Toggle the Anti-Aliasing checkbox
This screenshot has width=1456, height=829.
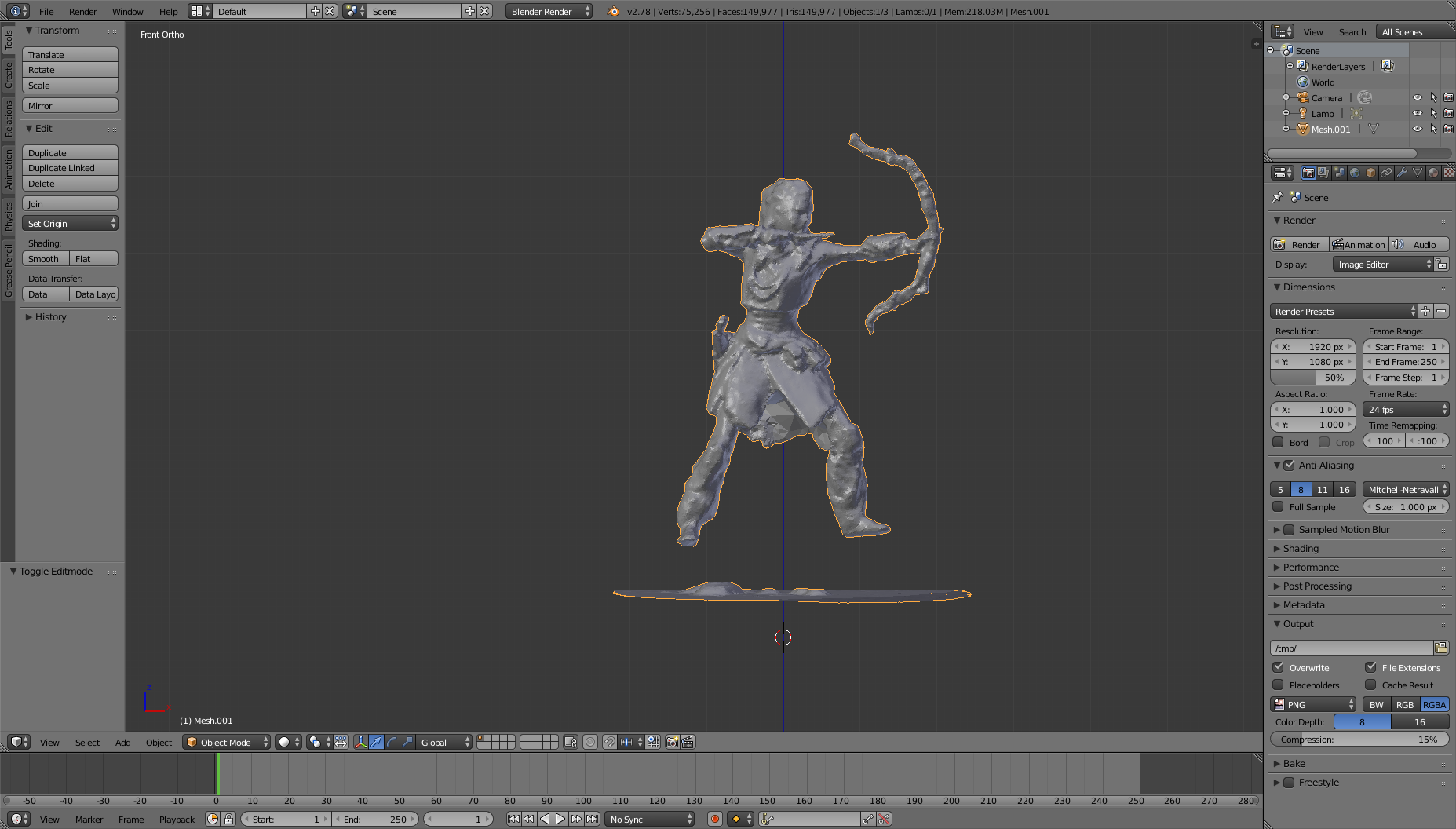[1289, 465]
